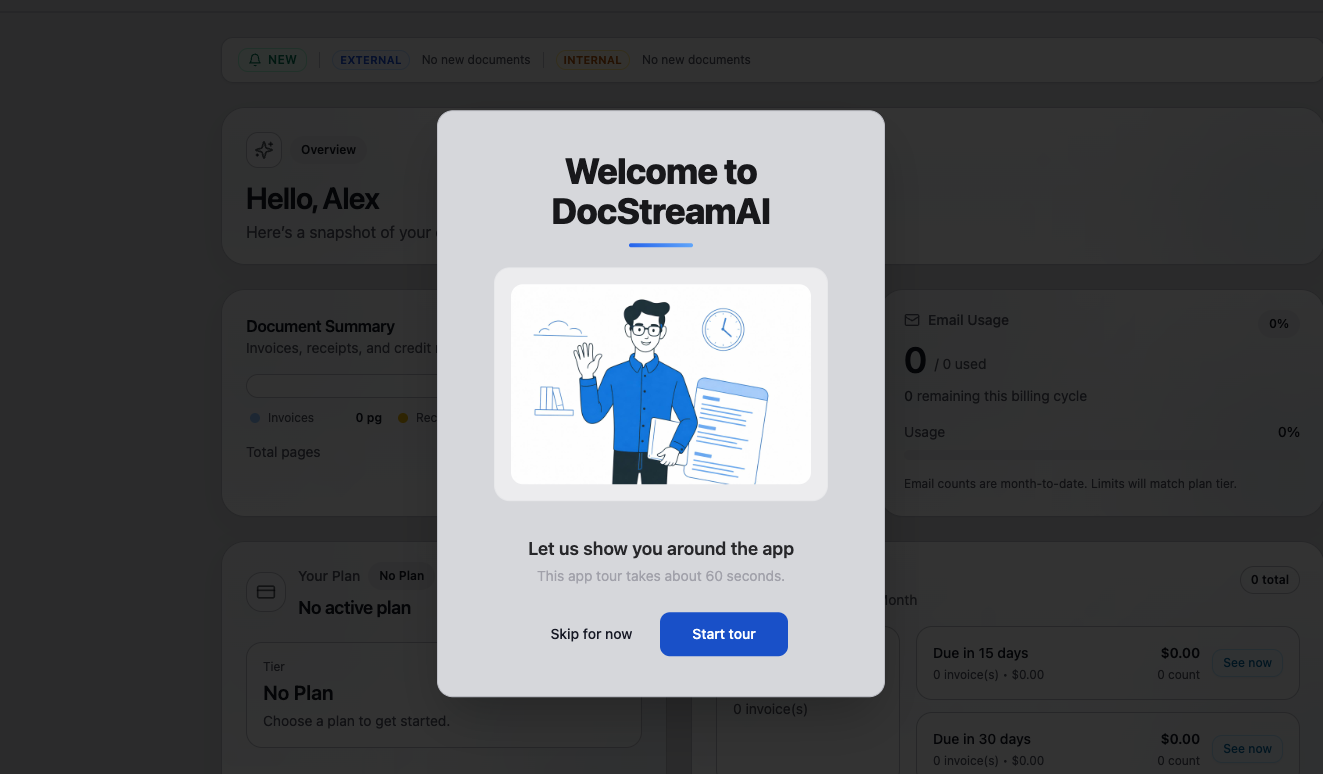
Task: Click the credit card icon beside Your Plan
Action: [x=266, y=592]
